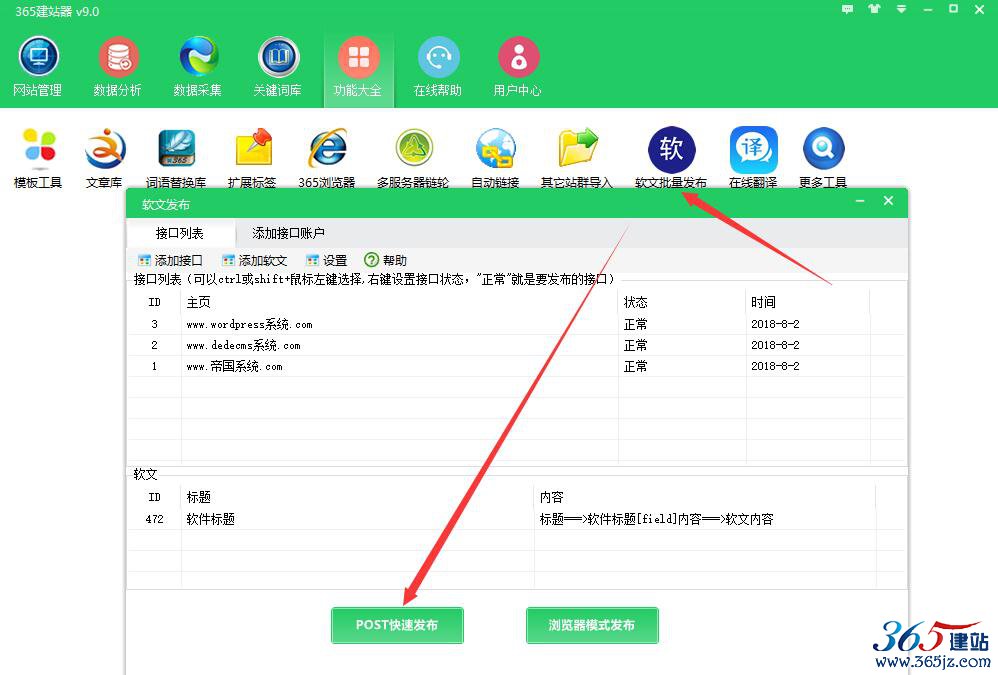The width and height of the screenshot is (998, 675).
Task: Close the 软文发布 dialog
Action: click(x=889, y=201)
